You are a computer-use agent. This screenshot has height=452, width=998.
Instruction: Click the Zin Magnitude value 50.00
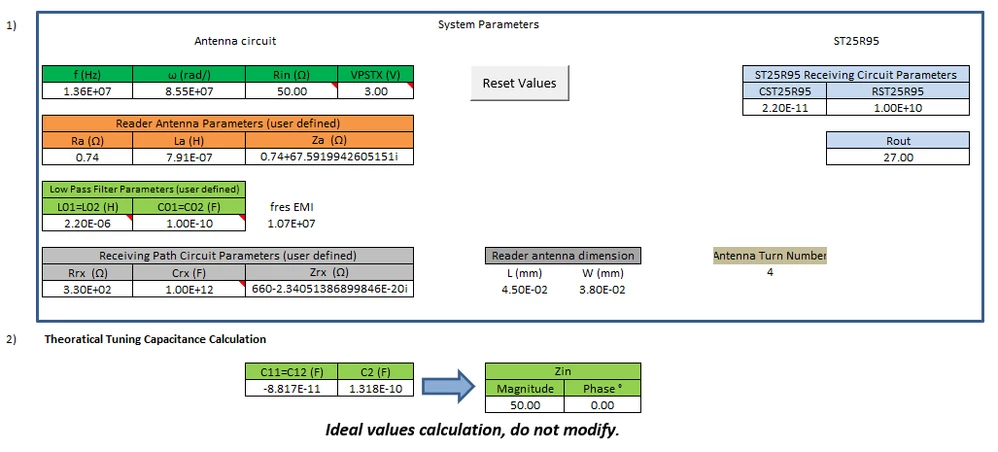[525, 405]
